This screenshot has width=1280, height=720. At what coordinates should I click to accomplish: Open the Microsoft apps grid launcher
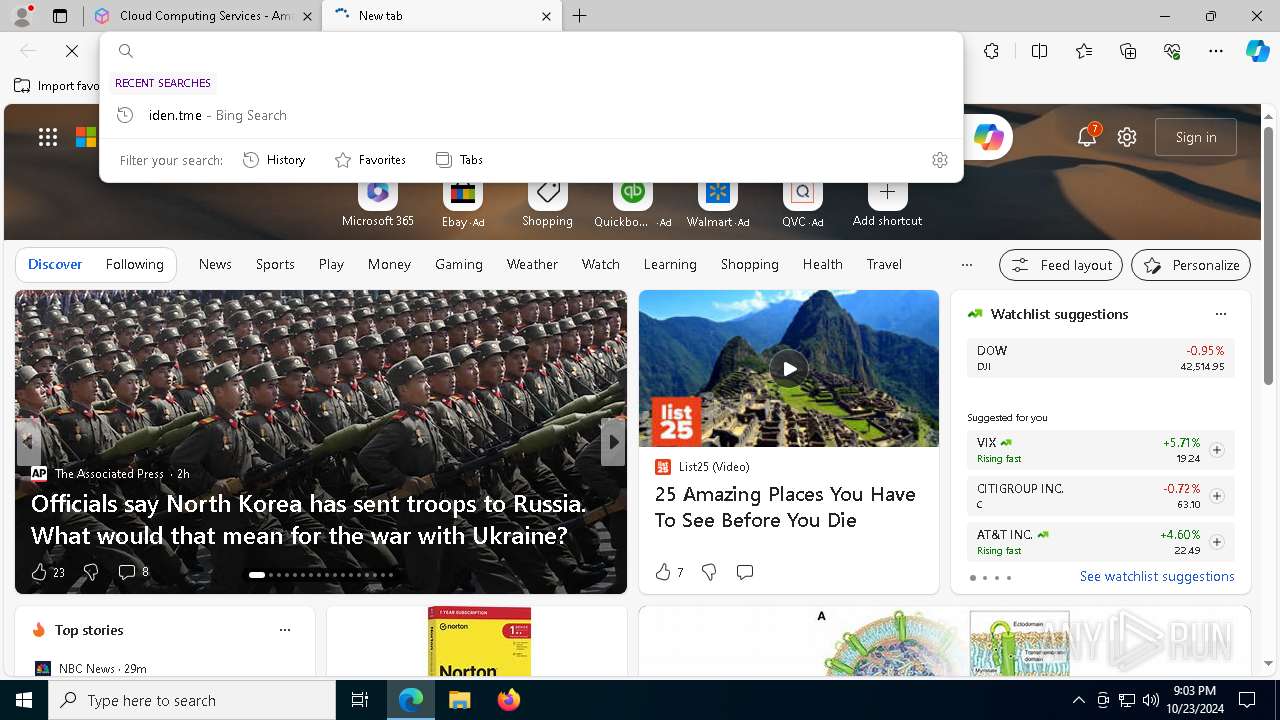tap(48, 137)
